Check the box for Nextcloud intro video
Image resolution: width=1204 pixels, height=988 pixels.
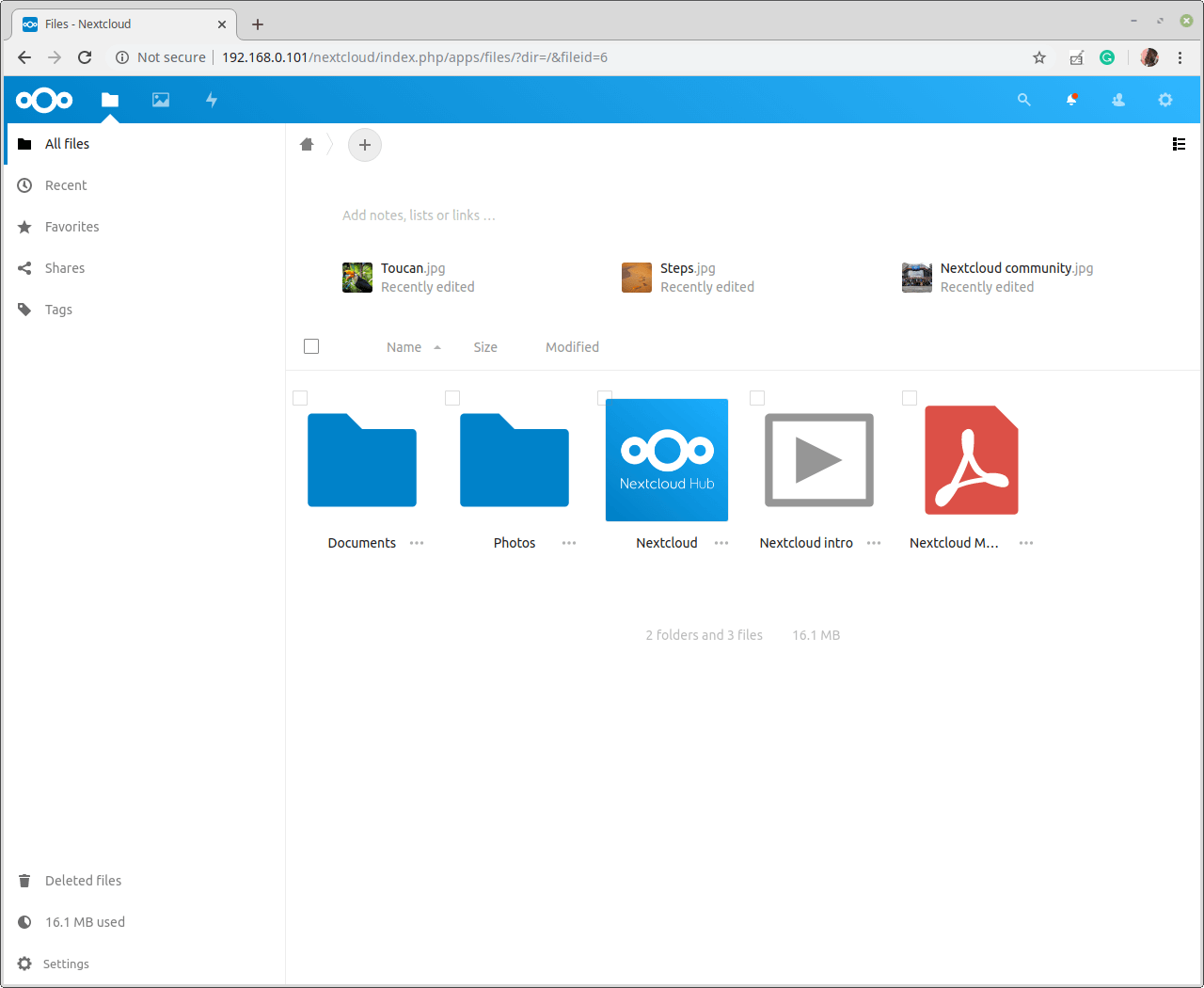pyautogui.click(x=757, y=398)
